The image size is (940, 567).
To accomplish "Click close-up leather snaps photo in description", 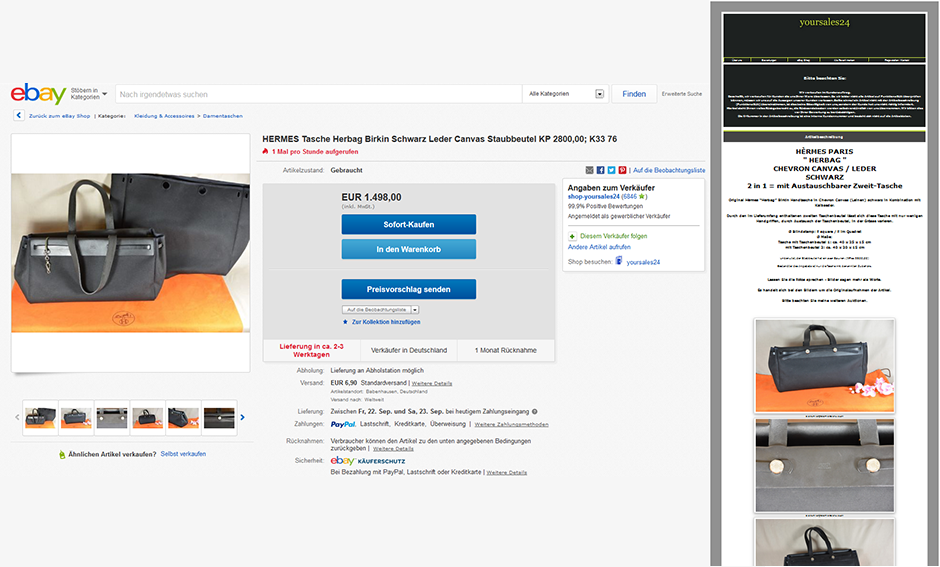I will point(824,466).
